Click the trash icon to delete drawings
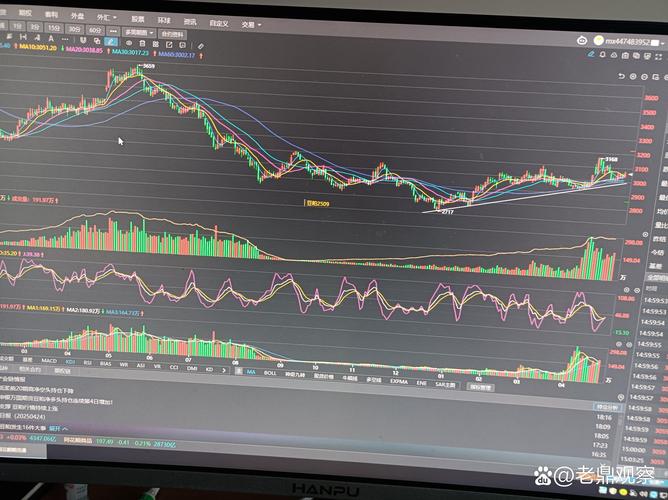Image resolution: width=668 pixels, height=500 pixels. (142, 43)
